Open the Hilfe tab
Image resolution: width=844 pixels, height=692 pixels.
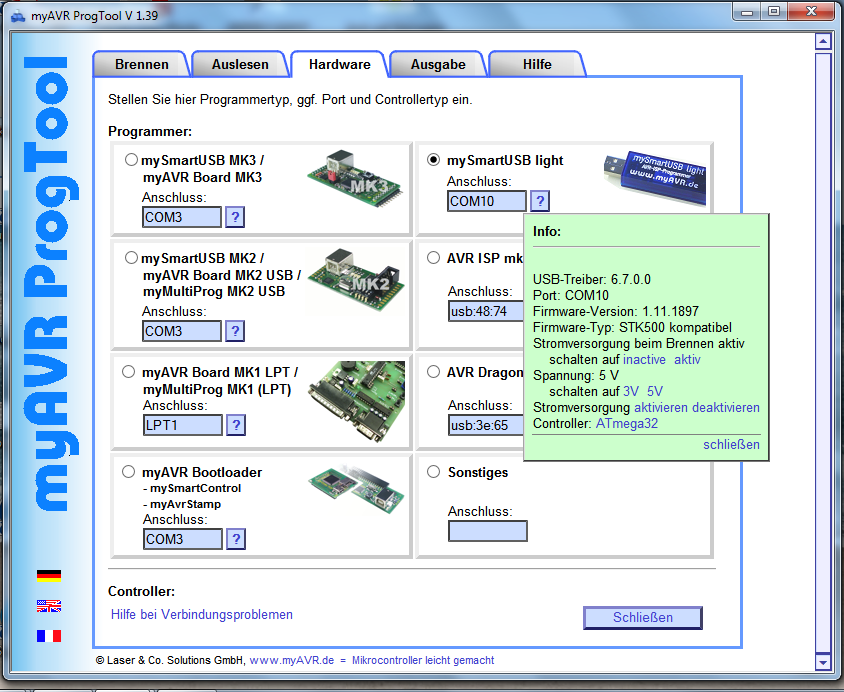tap(537, 65)
